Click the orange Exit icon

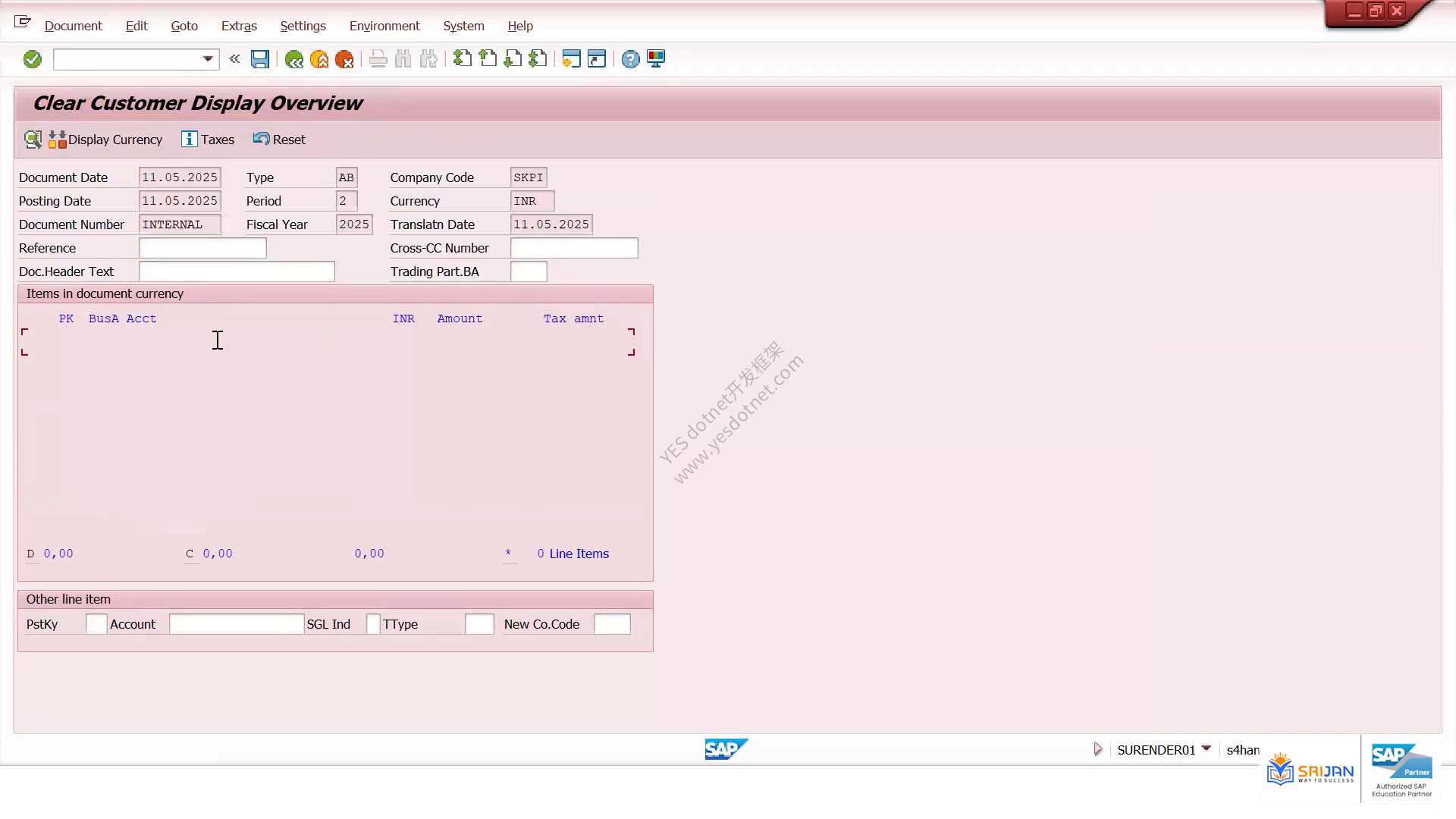coord(319,59)
